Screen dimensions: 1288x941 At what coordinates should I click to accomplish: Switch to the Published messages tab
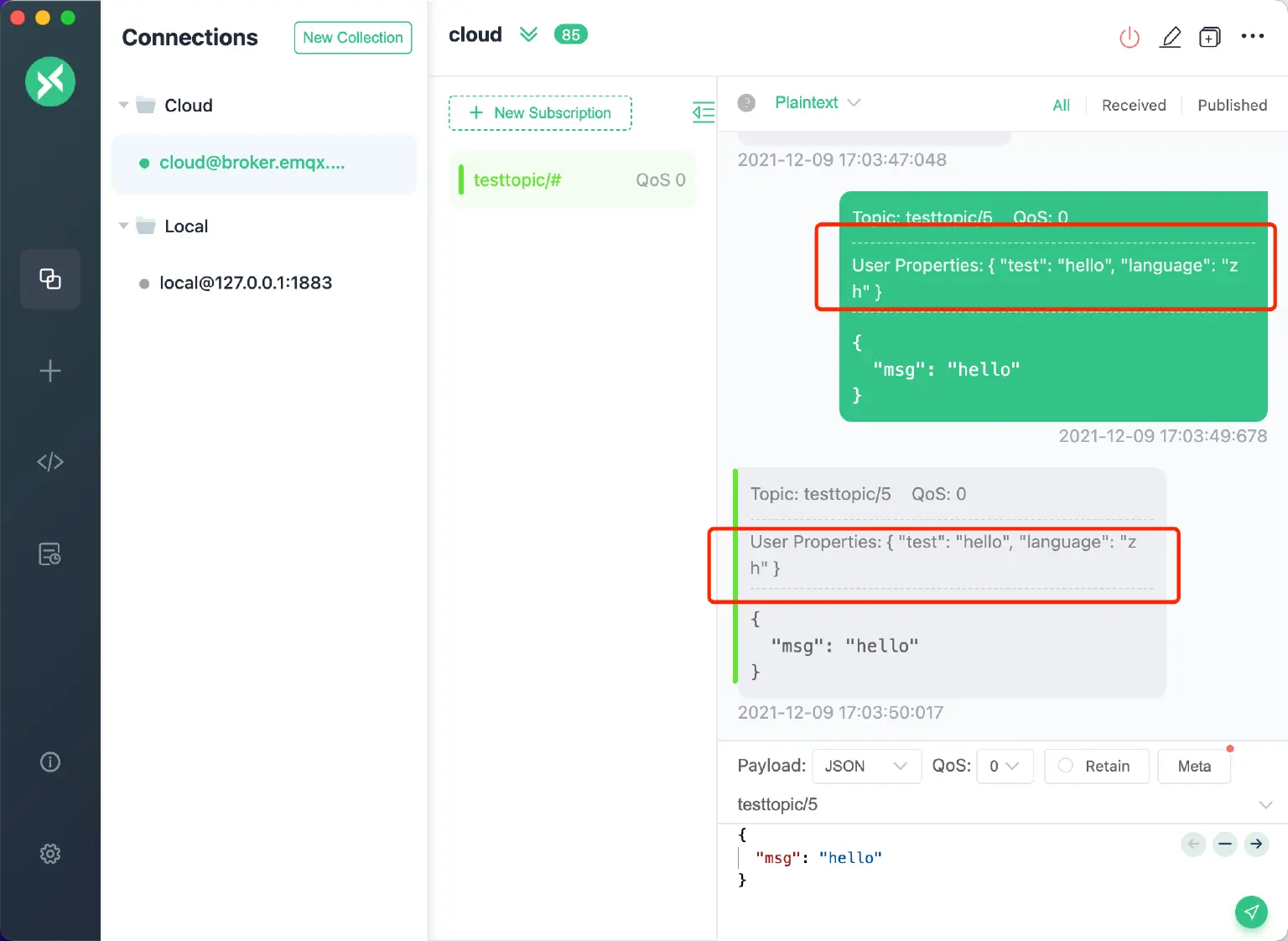[1232, 105]
